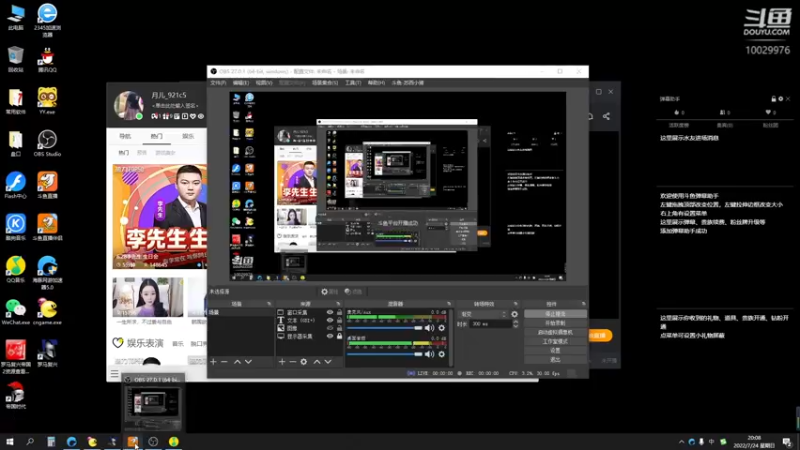Click Douyu live app in taskbar
The height and width of the screenshot is (450, 800).
point(133,442)
